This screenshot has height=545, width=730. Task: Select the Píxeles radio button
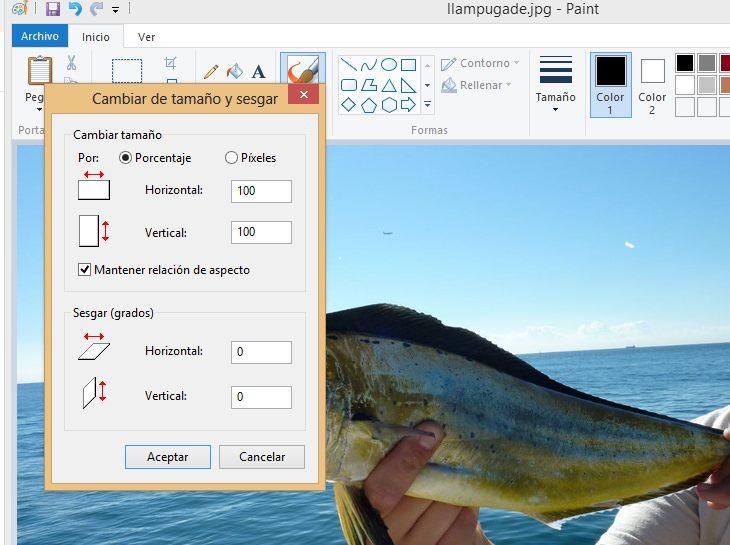(231, 158)
